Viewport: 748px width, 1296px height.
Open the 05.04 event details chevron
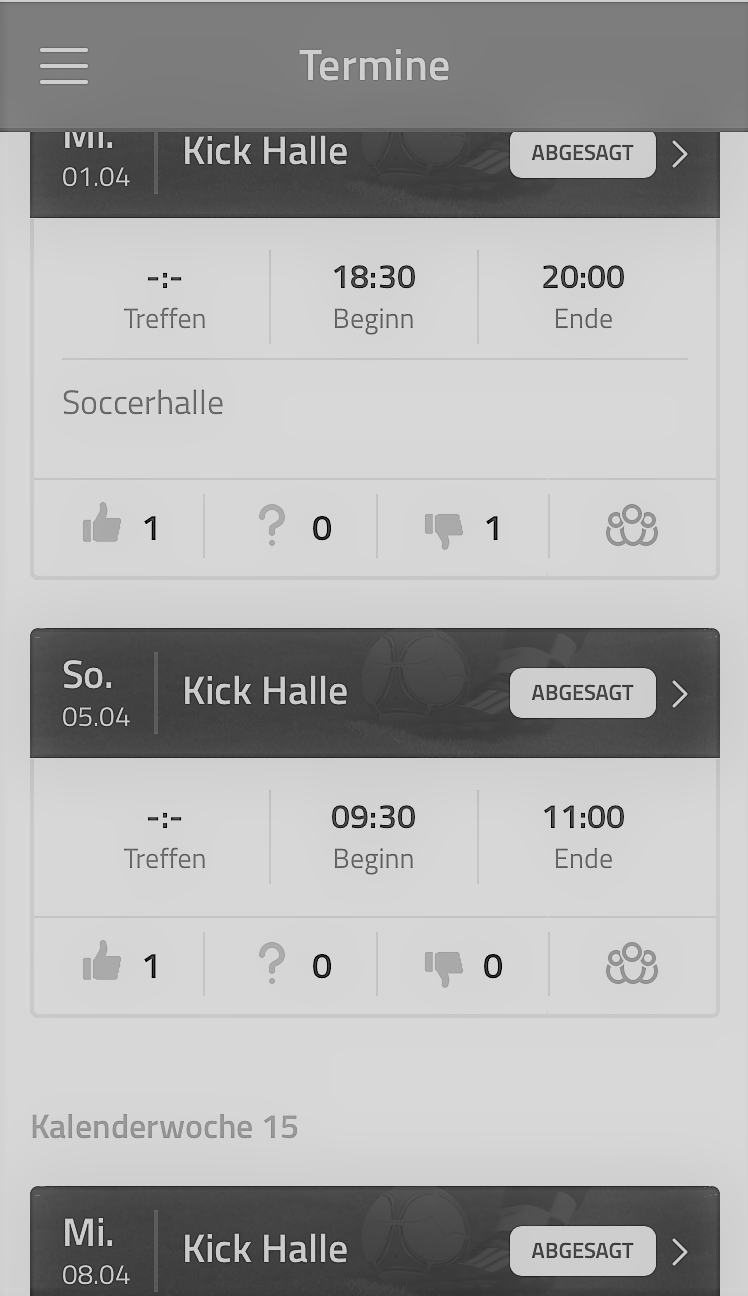tap(681, 693)
